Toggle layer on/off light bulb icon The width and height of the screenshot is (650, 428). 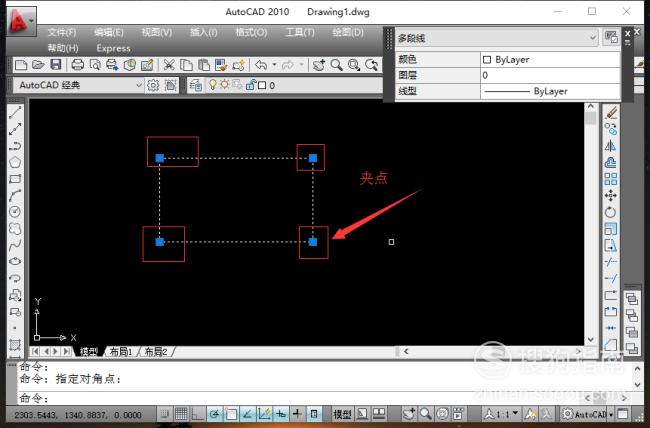(213, 85)
